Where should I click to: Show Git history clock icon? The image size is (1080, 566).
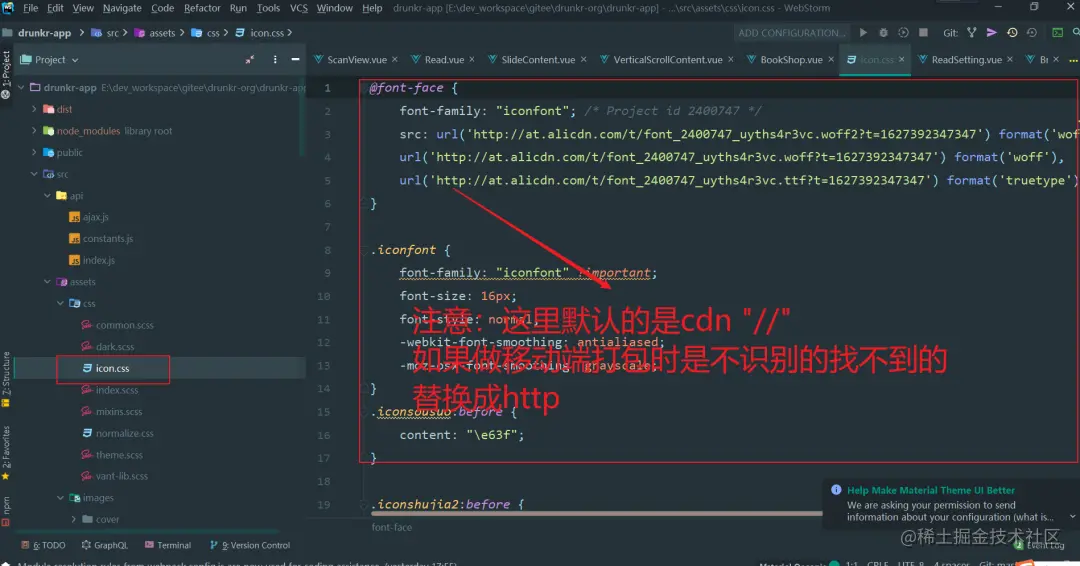(x=1012, y=32)
